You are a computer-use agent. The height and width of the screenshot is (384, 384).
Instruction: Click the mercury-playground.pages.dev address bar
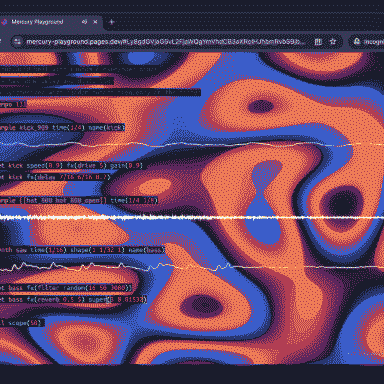pos(165,42)
